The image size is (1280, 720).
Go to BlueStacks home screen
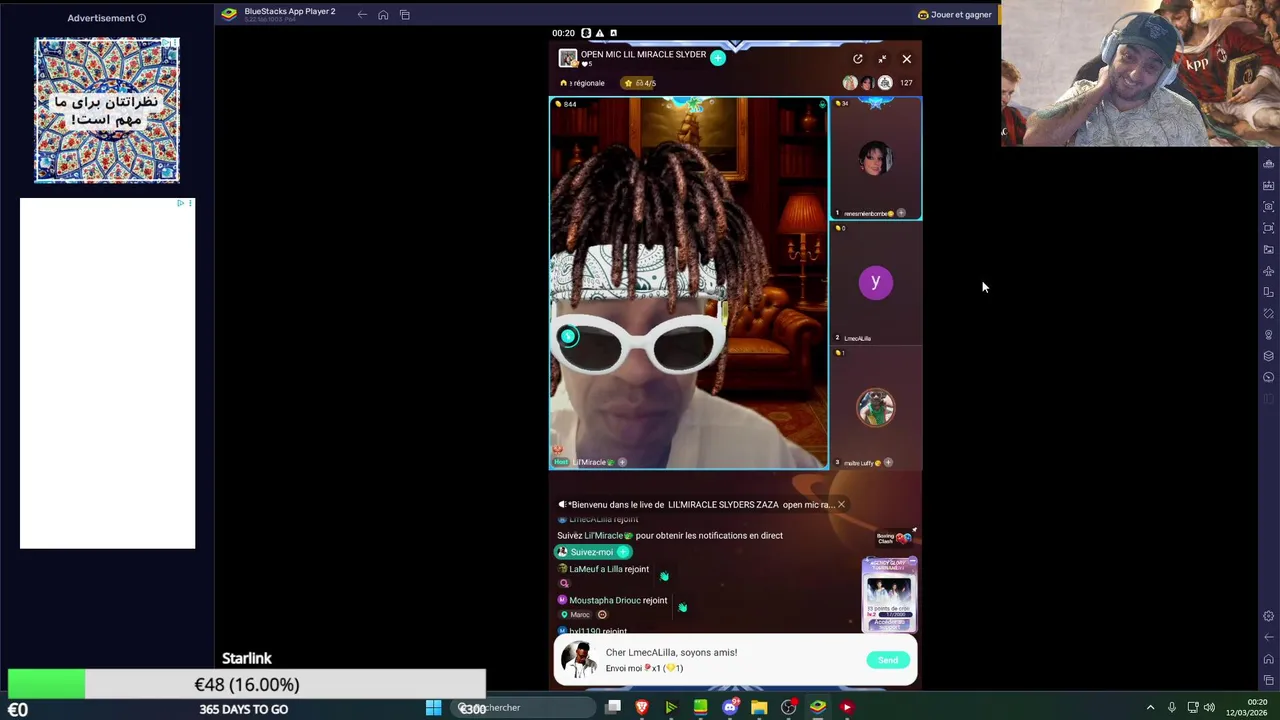click(x=383, y=15)
